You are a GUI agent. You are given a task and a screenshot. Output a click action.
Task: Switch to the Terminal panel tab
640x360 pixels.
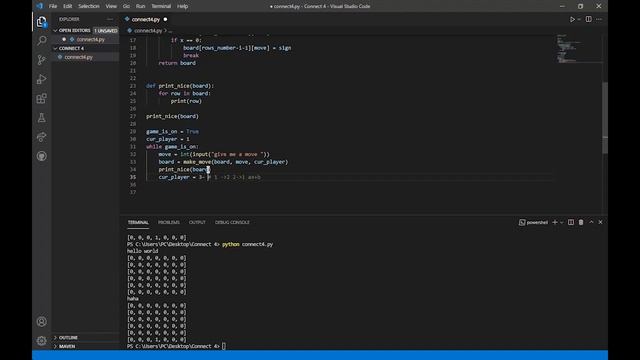[x=138, y=222]
